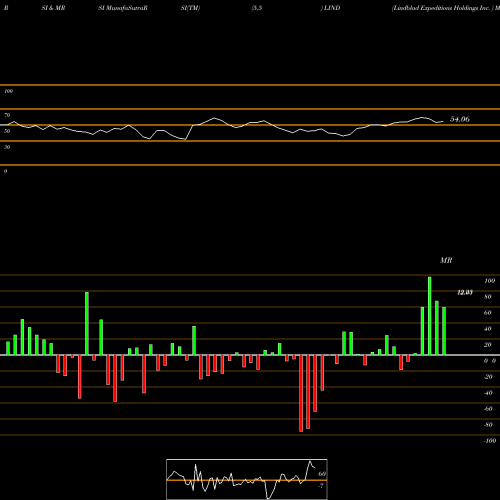Click the -100 label on MR axis

tap(490, 441)
